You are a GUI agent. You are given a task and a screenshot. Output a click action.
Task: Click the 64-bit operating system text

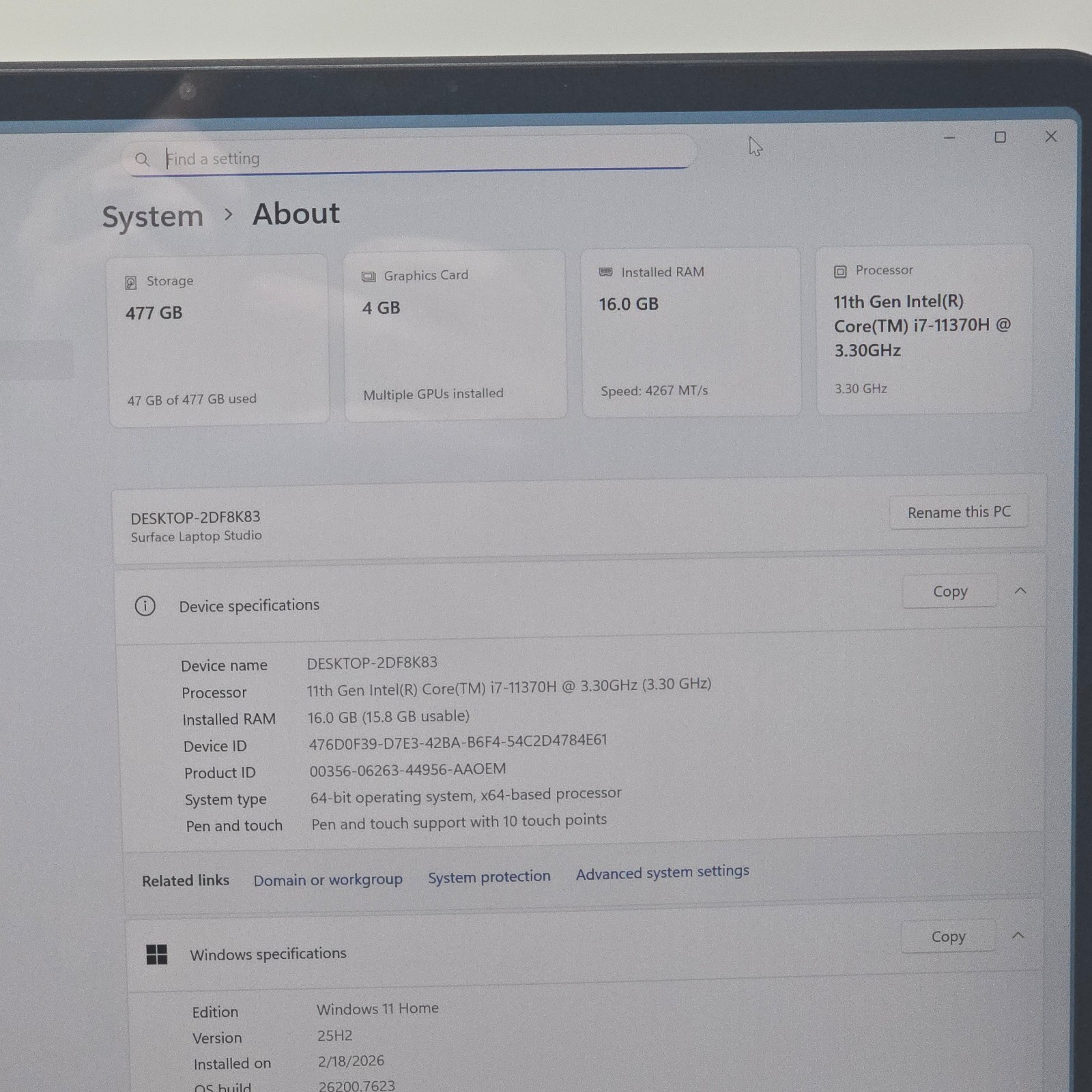(x=466, y=795)
